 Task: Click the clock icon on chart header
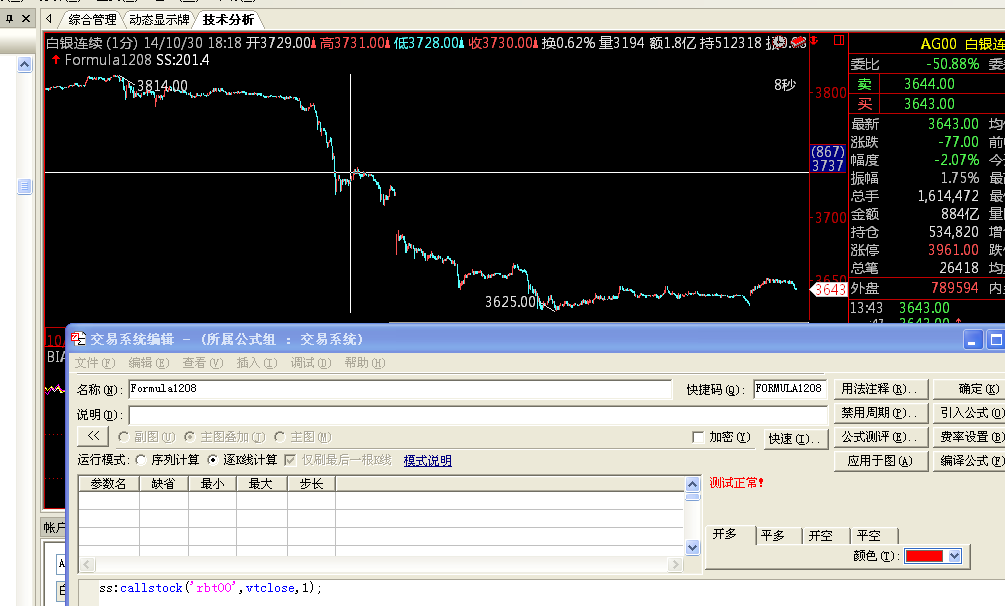coord(779,42)
